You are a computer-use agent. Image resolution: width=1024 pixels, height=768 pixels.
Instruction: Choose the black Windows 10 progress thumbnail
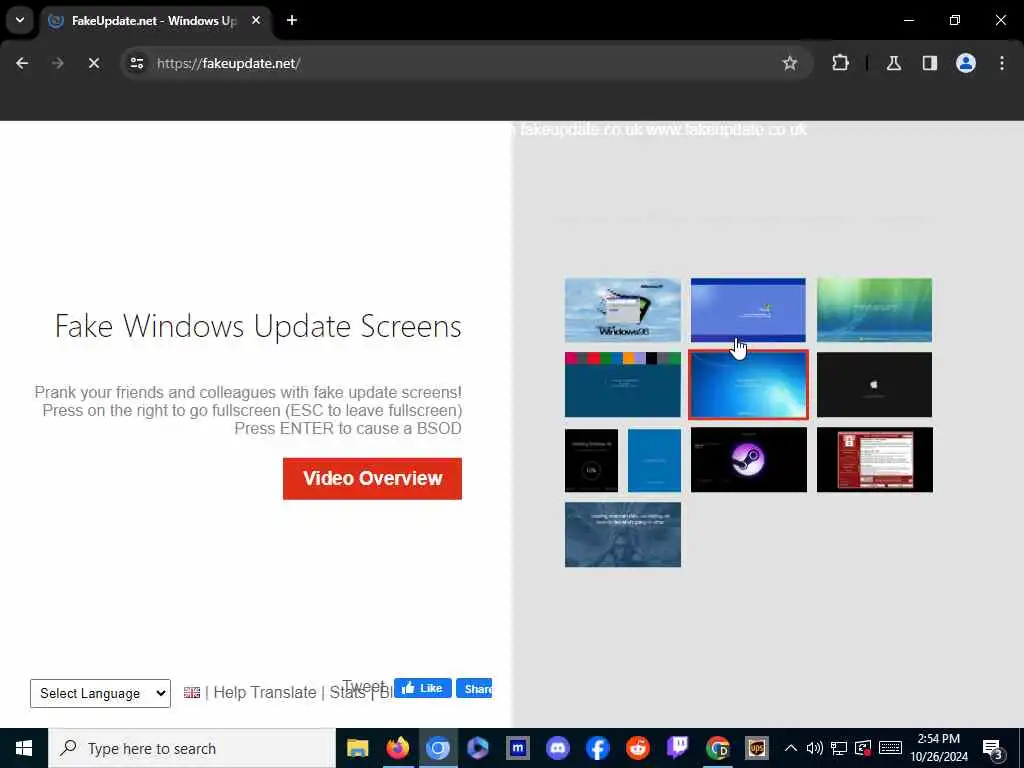591,460
